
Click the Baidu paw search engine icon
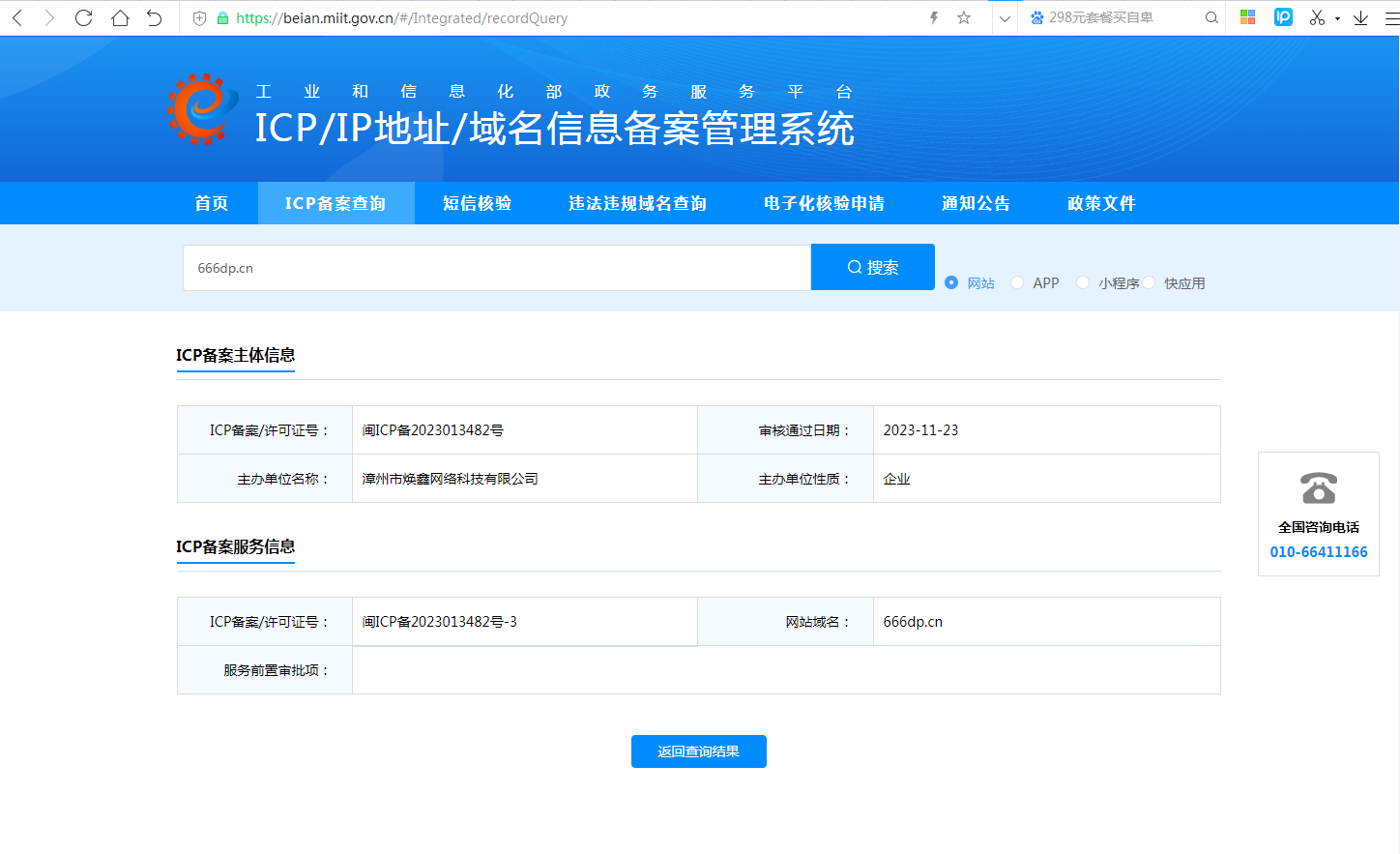click(1036, 17)
